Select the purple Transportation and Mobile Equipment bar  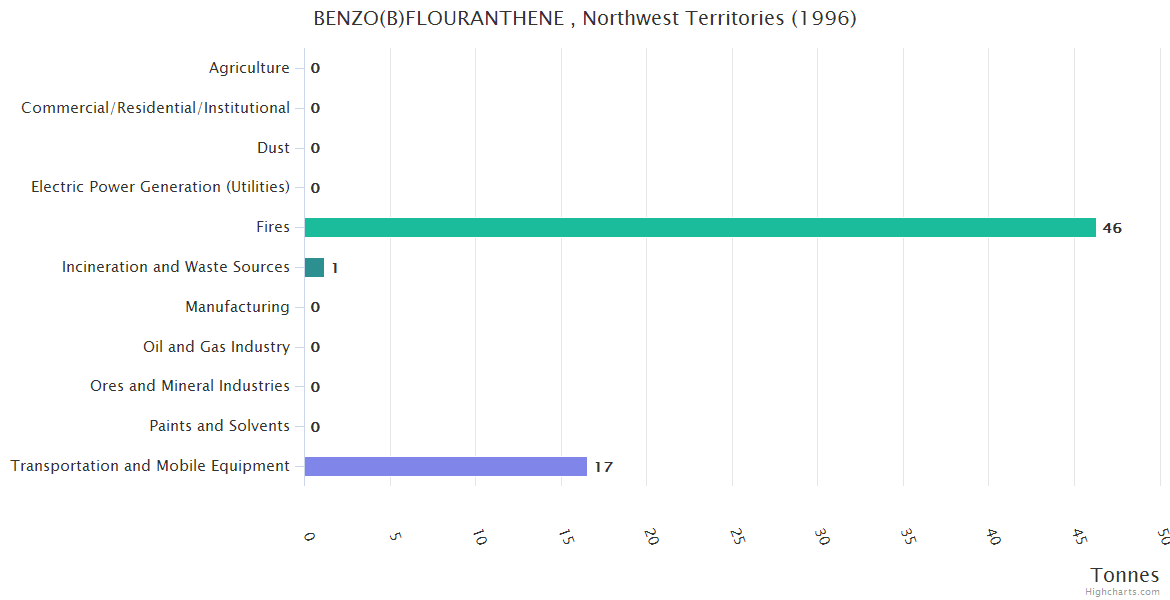pos(445,466)
